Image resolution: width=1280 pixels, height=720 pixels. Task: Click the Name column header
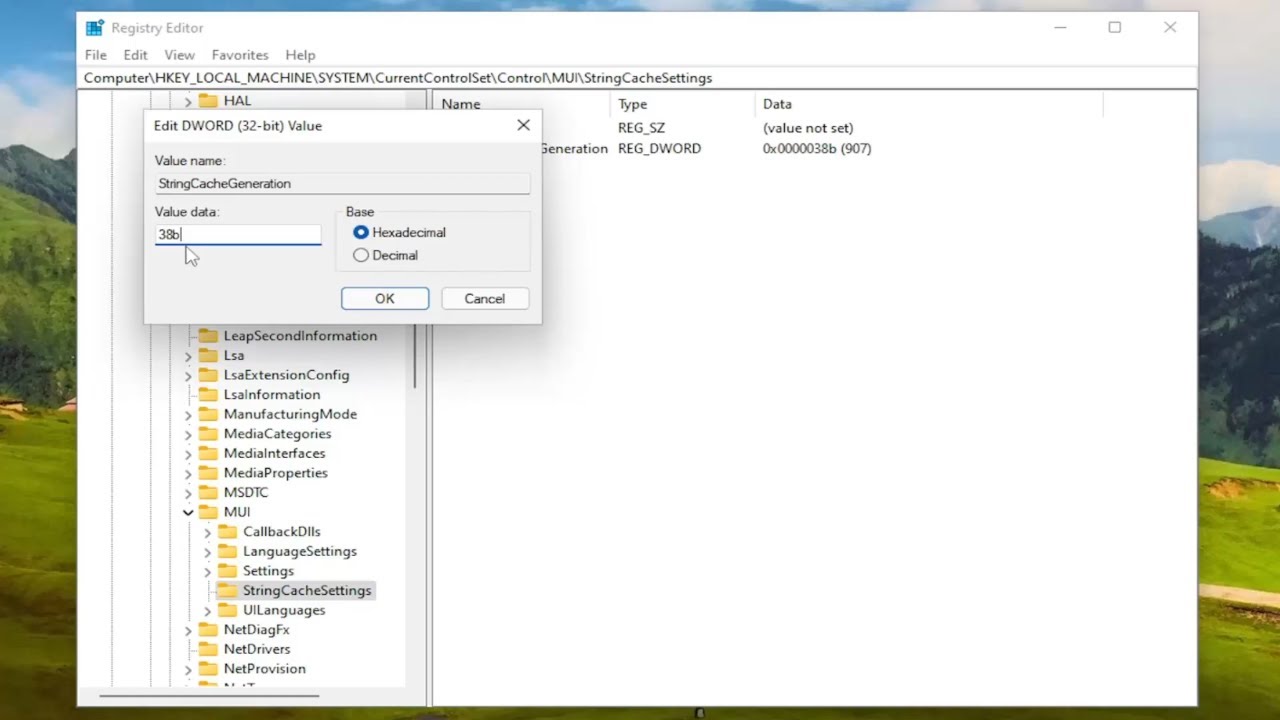461,104
